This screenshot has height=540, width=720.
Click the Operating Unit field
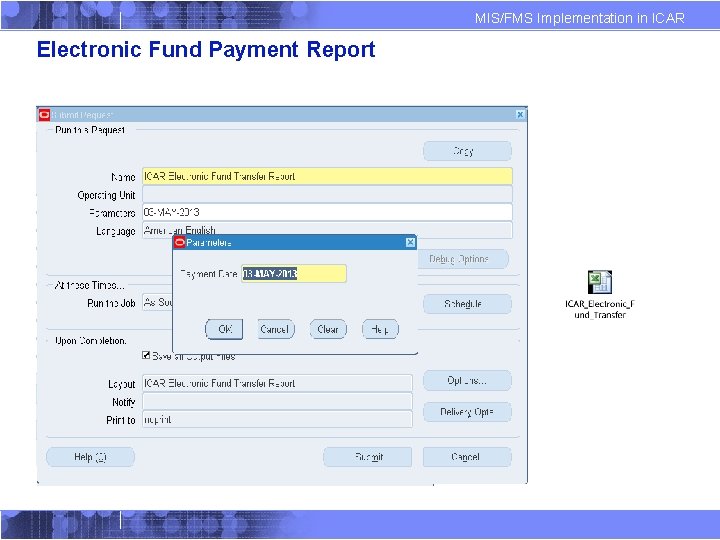[327, 194]
